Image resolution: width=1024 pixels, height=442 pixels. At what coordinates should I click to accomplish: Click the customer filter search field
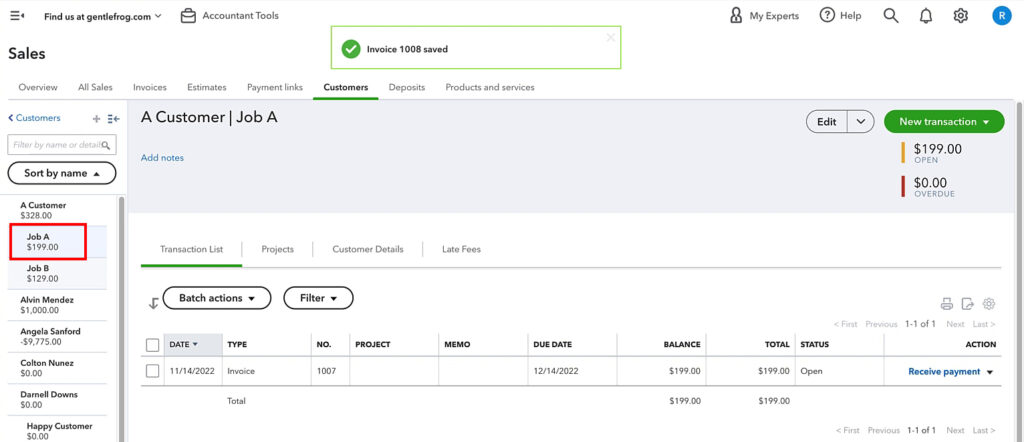pos(56,145)
